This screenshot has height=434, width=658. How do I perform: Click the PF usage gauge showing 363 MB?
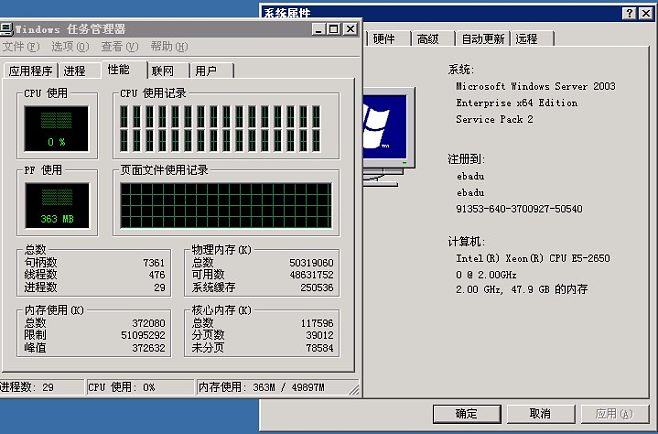point(57,206)
